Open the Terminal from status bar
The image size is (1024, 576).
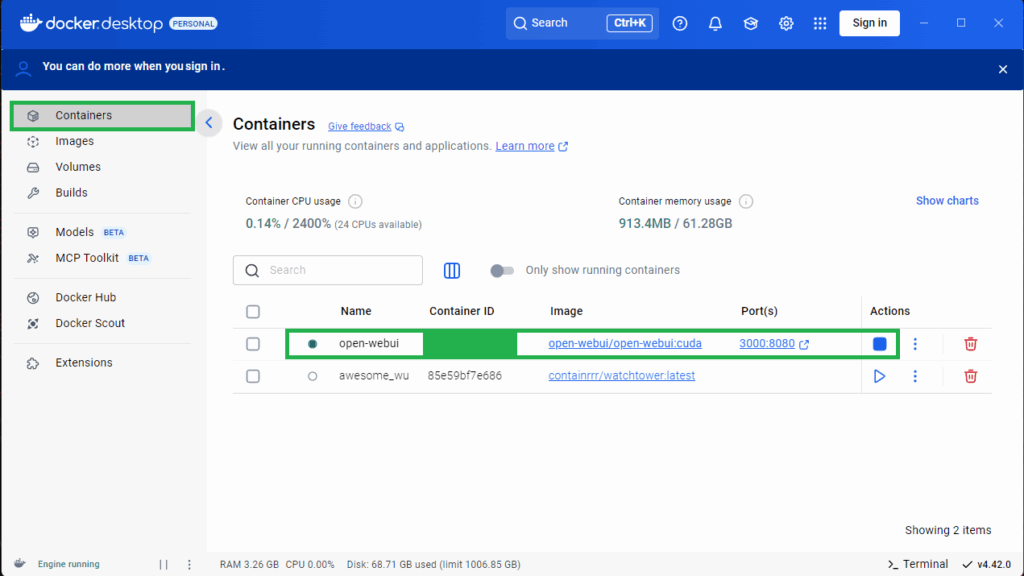(x=918, y=564)
